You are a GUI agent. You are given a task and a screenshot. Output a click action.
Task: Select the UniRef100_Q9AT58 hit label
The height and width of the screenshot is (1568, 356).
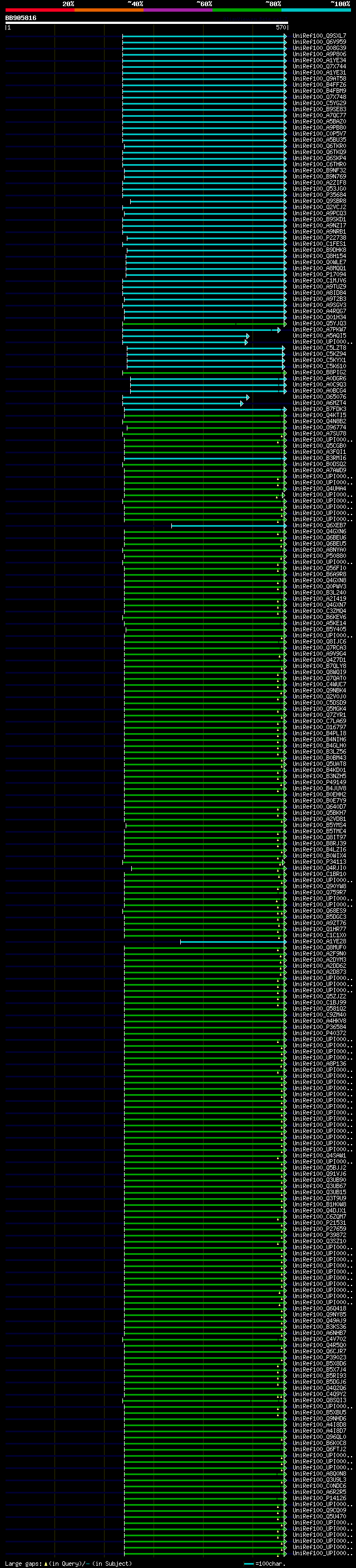(319, 78)
